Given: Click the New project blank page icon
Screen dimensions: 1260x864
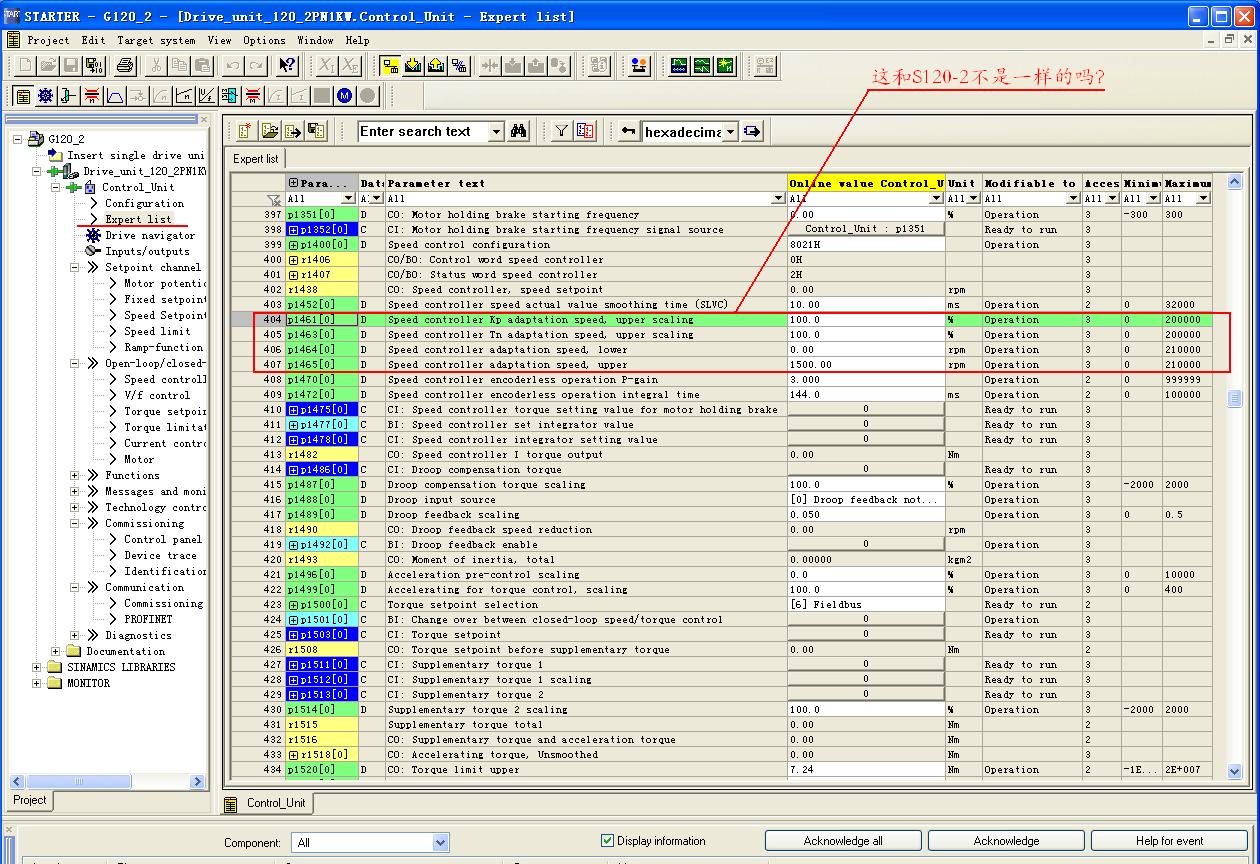Looking at the screenshot, I should [25, 66].
